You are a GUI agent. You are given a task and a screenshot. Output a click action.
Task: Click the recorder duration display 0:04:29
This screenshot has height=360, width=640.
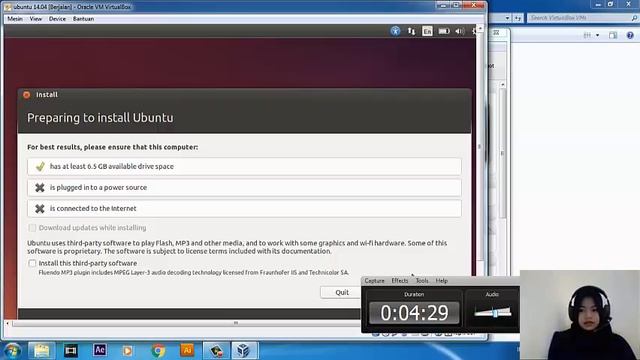(x=414, y=313)
